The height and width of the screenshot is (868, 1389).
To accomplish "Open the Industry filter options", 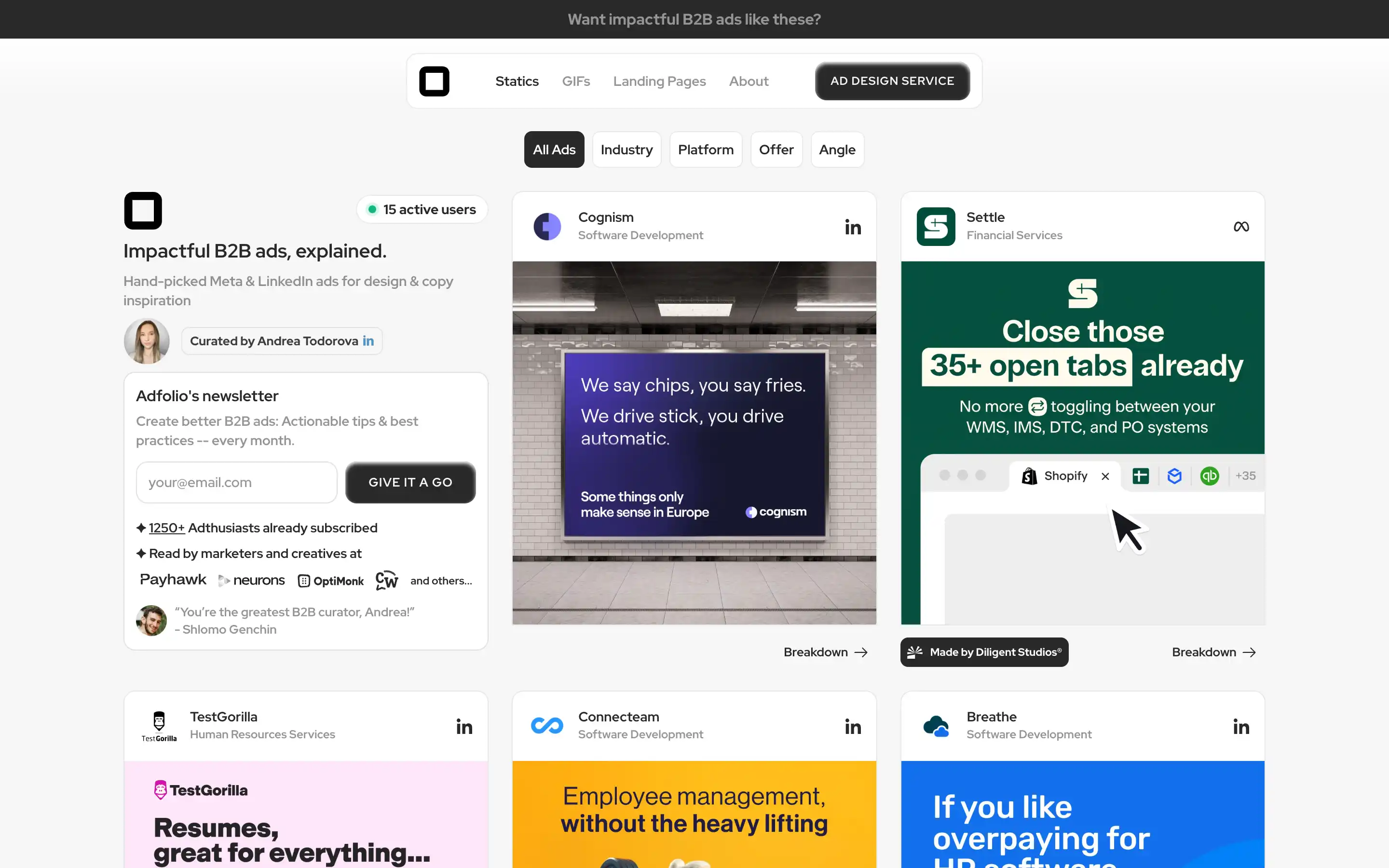I will click(x=626, y=149).
